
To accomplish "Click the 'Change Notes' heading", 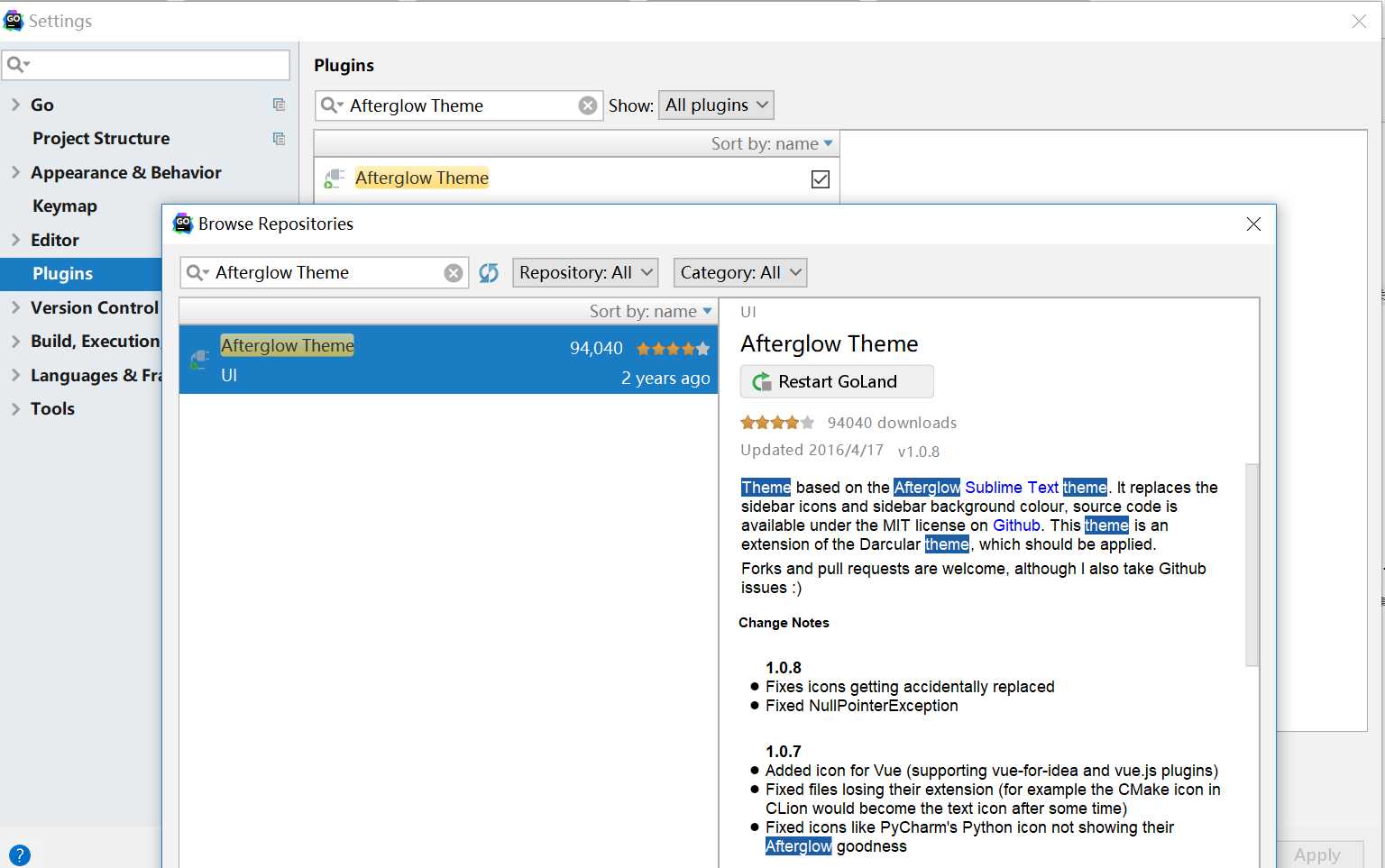I will [784, 623].
